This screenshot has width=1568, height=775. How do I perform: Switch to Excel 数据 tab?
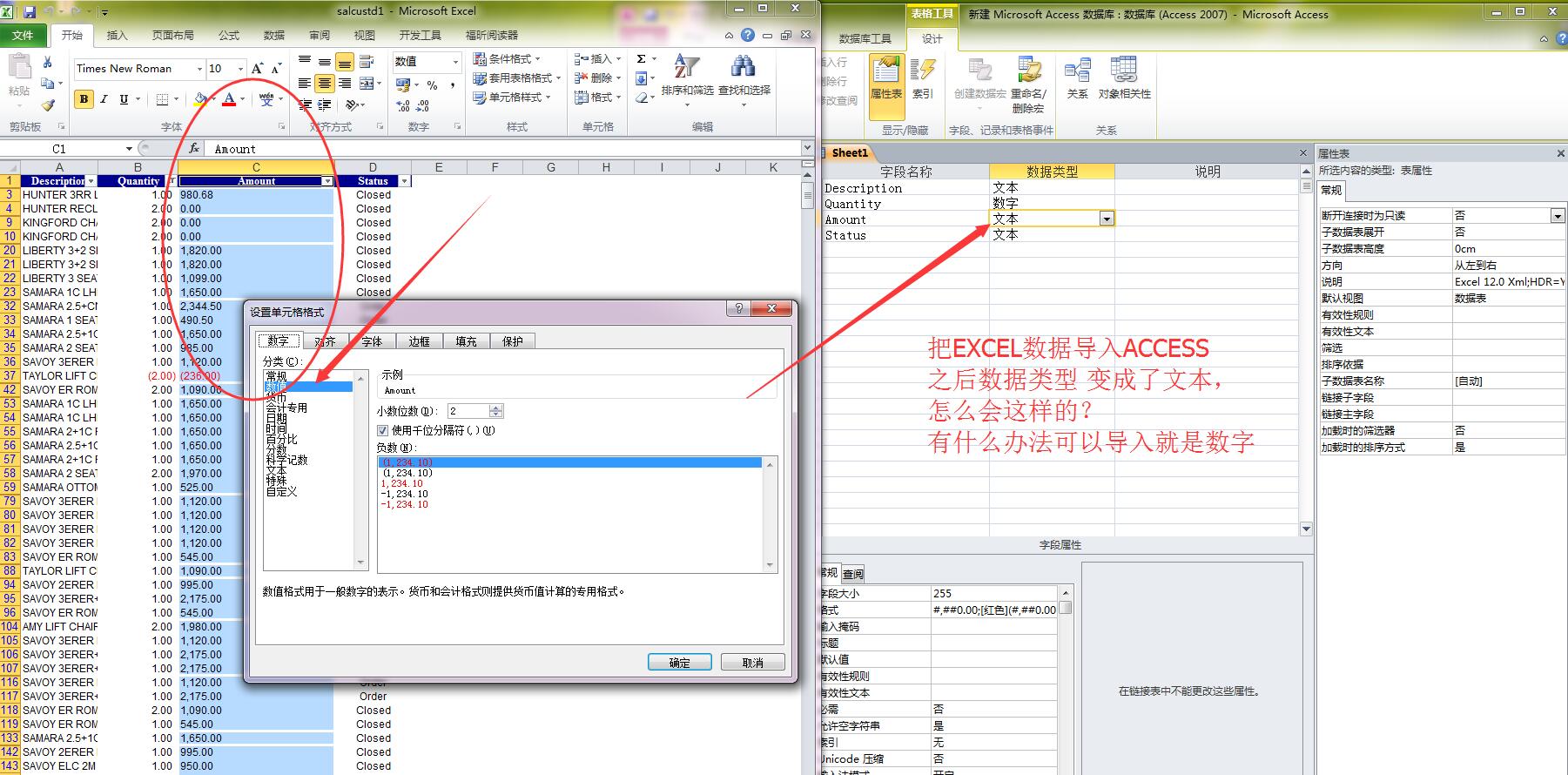(274, 36)
